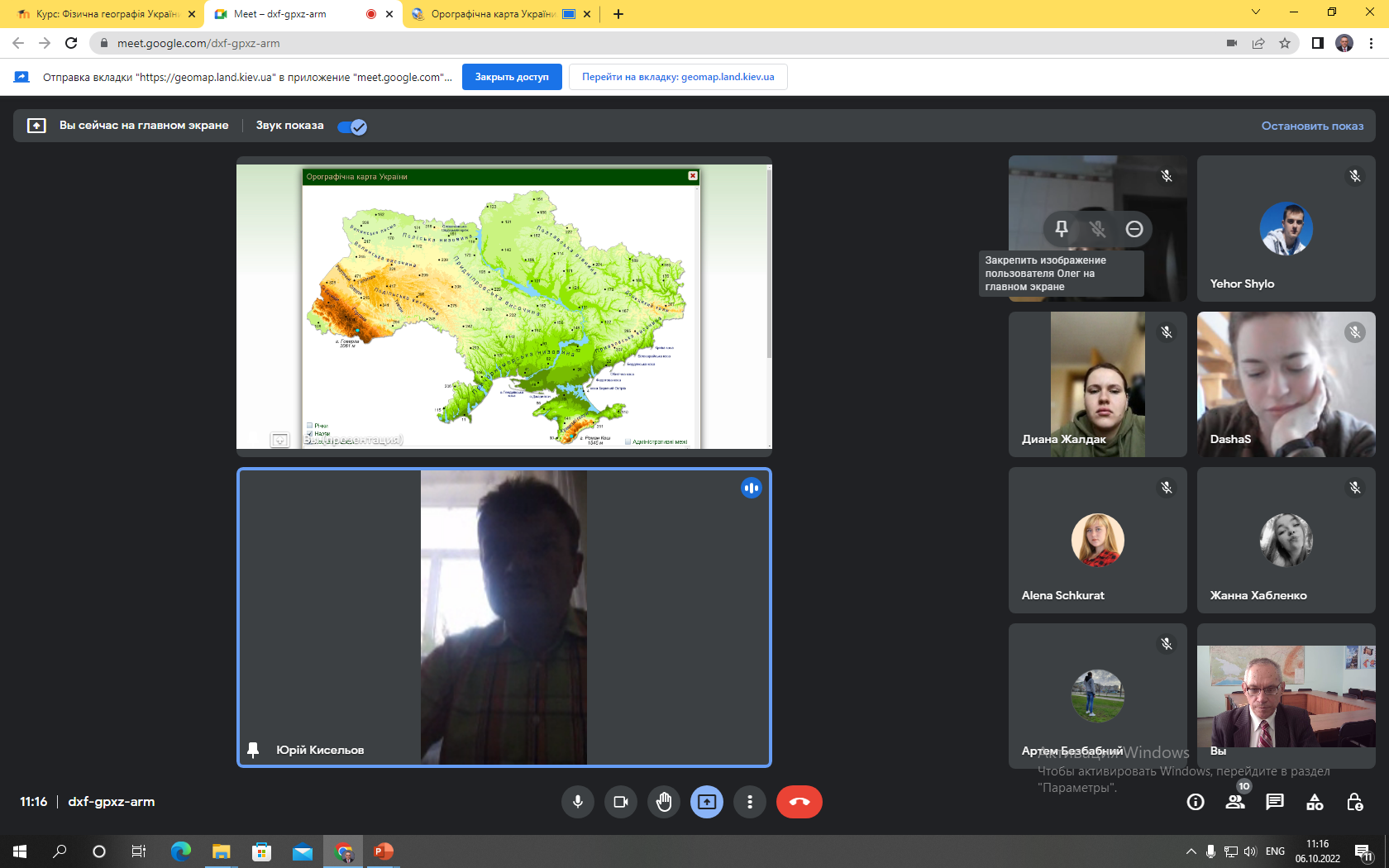Click Остановить показ link

point(1312,126)
